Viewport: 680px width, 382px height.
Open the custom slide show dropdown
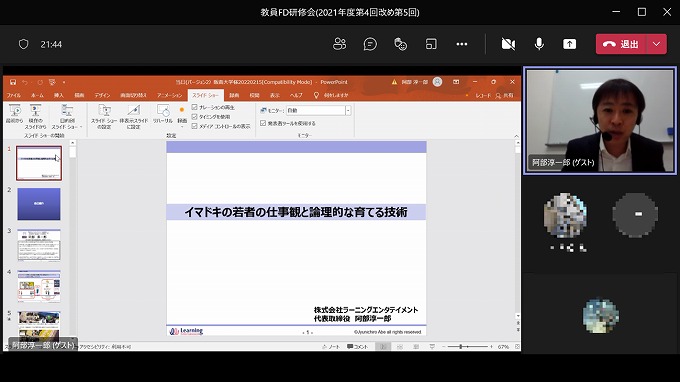[67, 117]
